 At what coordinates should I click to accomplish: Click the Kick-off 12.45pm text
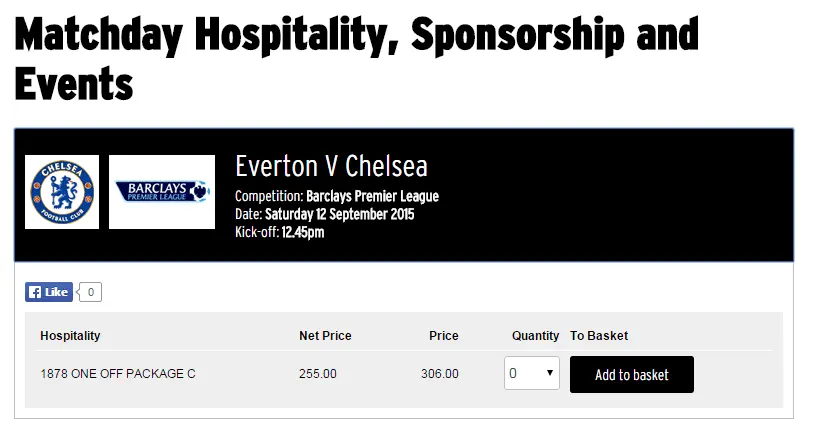[280, 232]
